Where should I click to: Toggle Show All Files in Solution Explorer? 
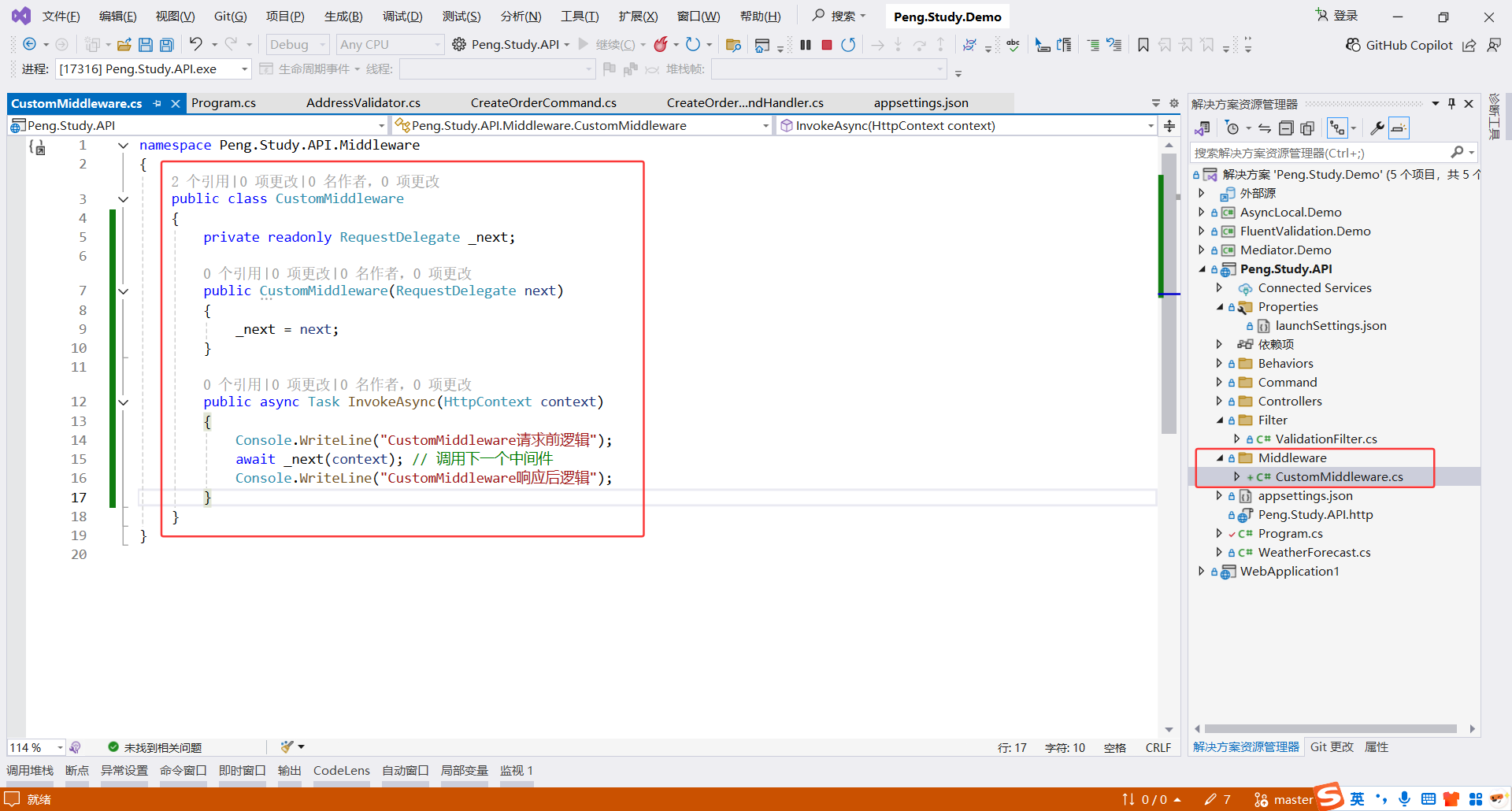tap(1307, 128)
